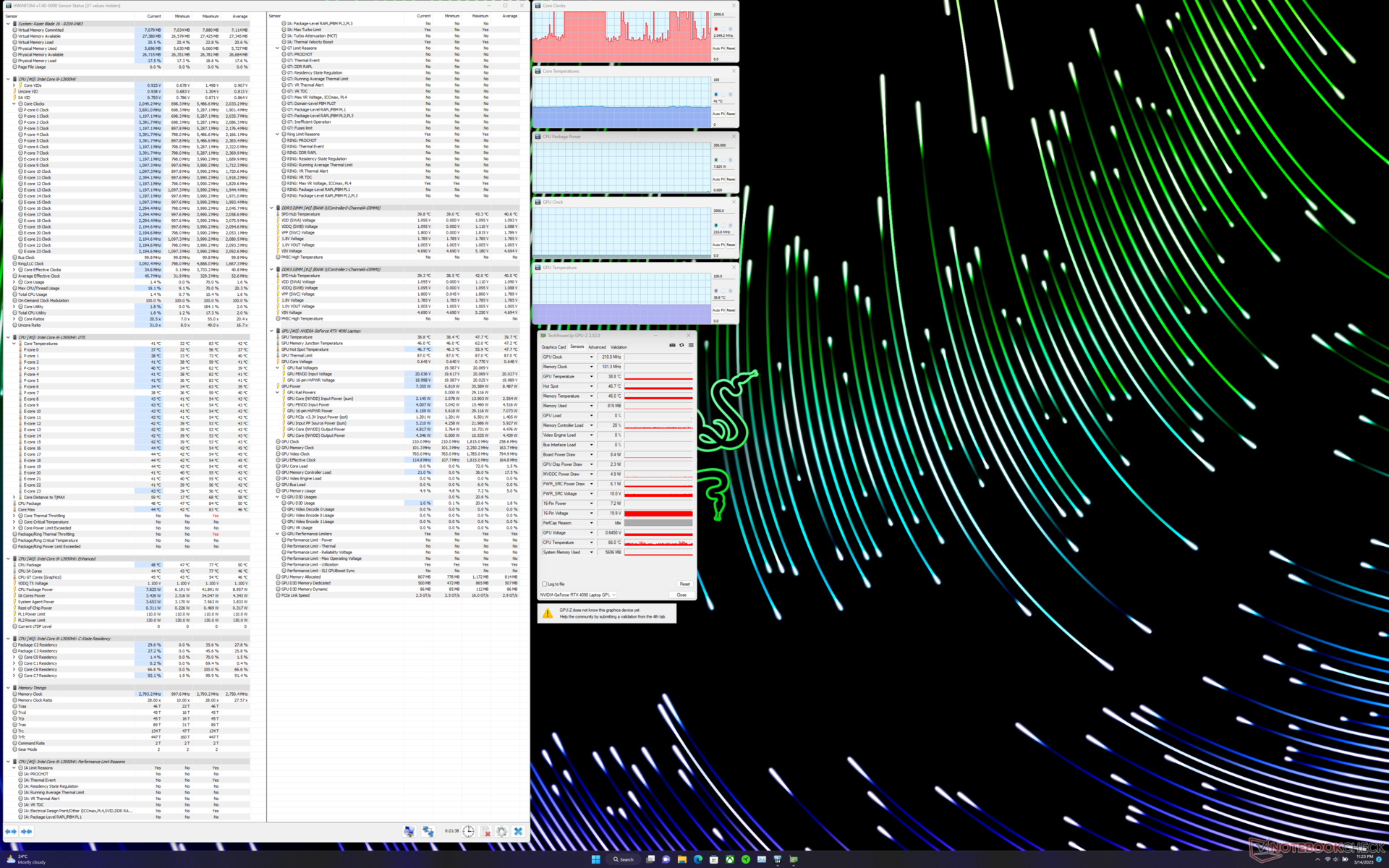The height and width of the screenshot is (868, 1389).
Task: Click the red color swatch in Core Clocks graph
Action: pos(716,29)
